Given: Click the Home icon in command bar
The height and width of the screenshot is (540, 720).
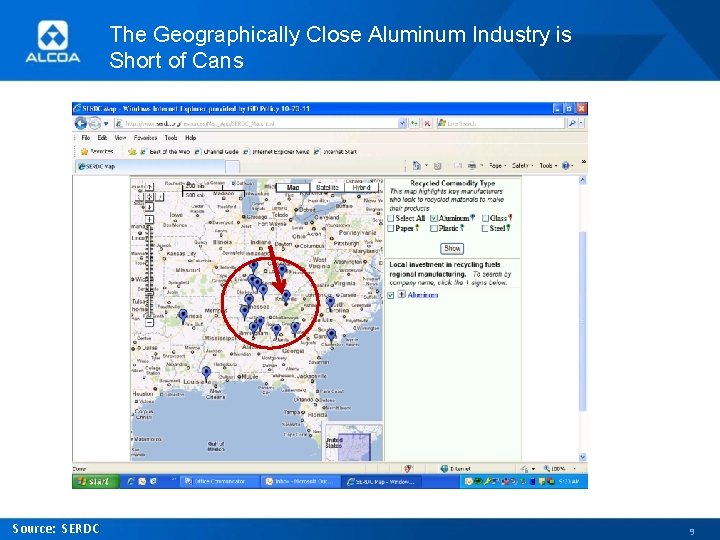Looking at the screenshot, I should 416,165.
